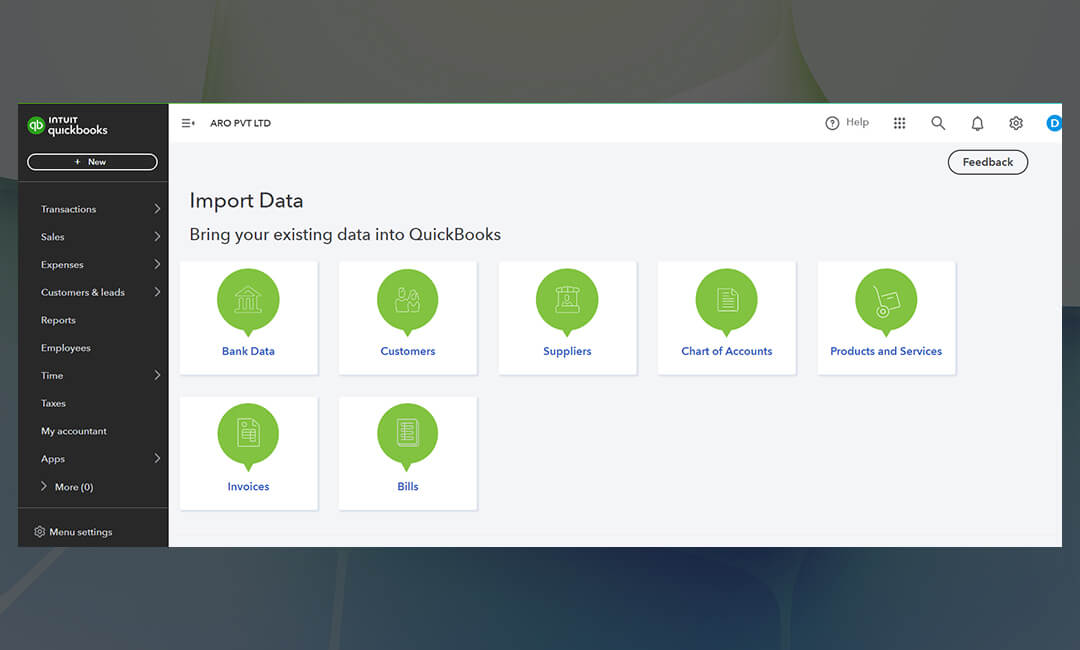Open Reports in the sidebar

58,321
